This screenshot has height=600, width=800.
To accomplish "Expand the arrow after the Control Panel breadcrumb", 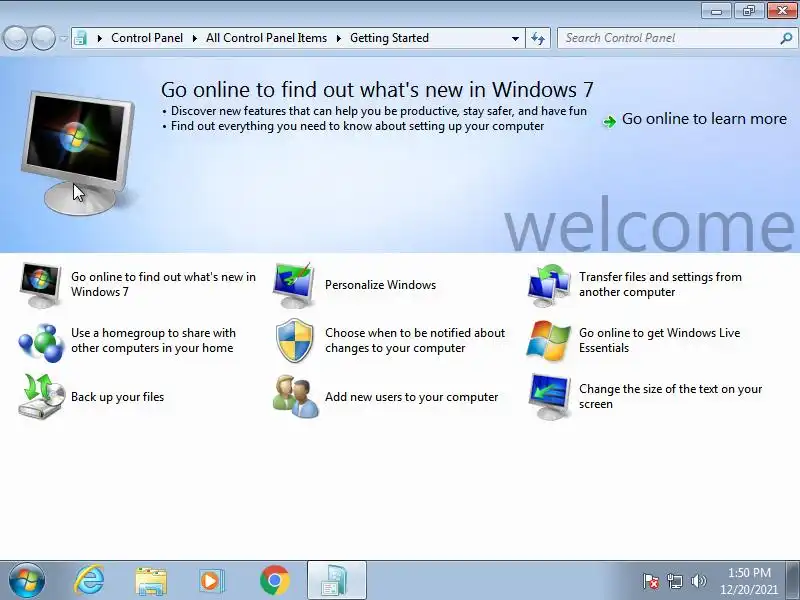I will coord(195,38).
